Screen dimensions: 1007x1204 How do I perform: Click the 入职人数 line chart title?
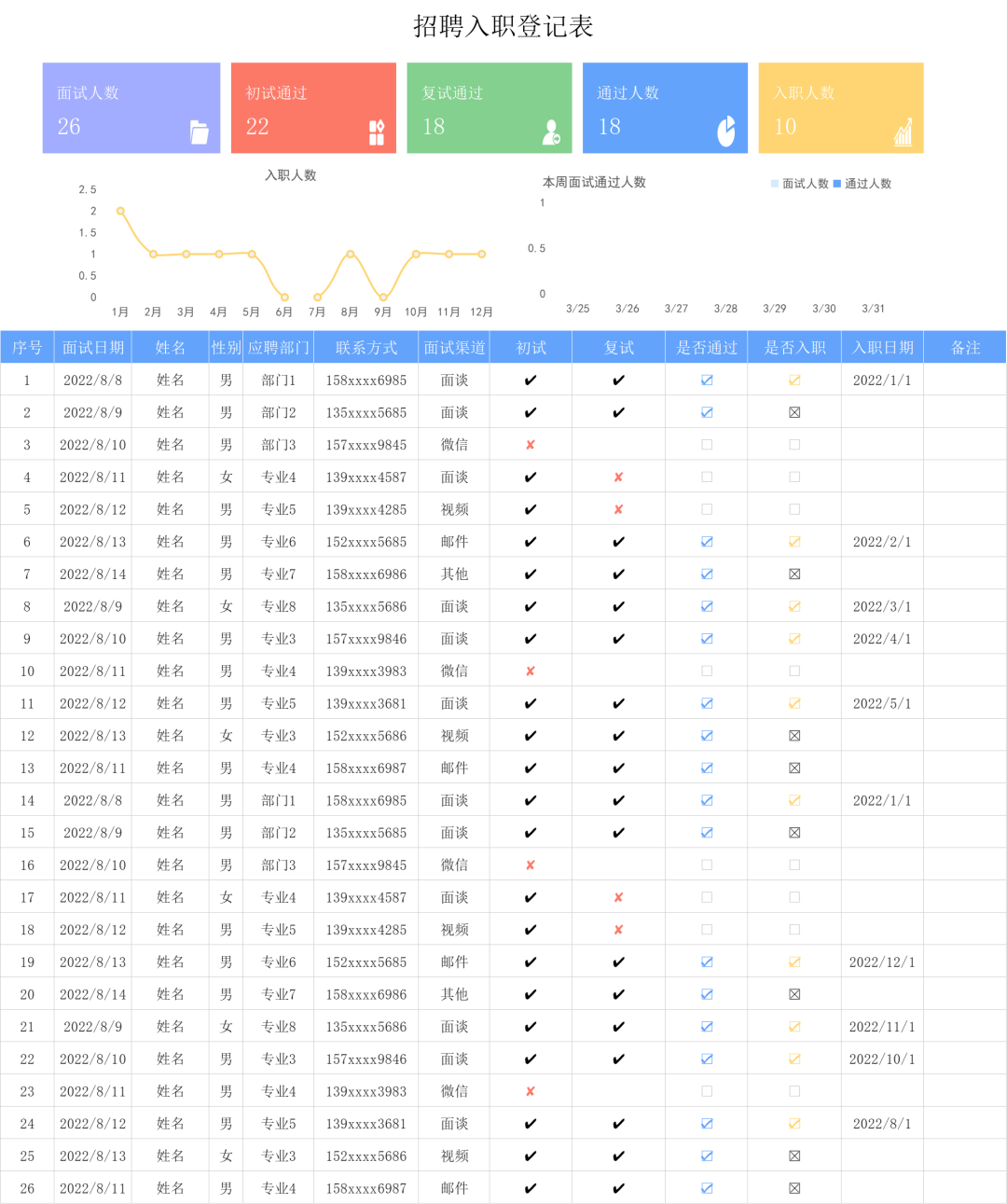click(291, 175)
